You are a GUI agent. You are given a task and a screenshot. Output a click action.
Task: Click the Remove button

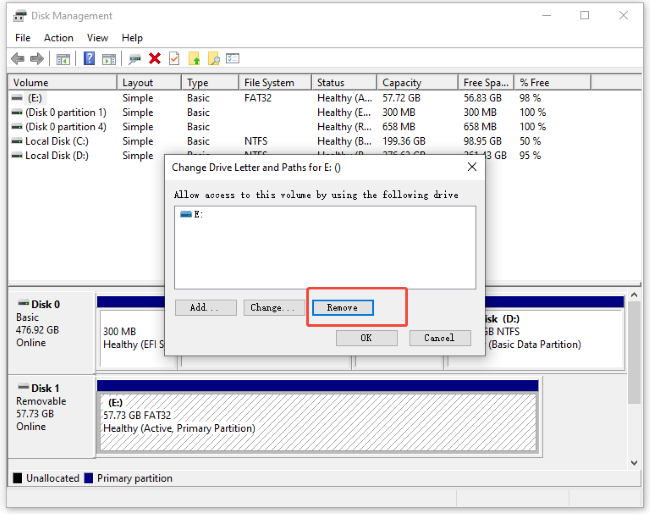pos(343,308)
